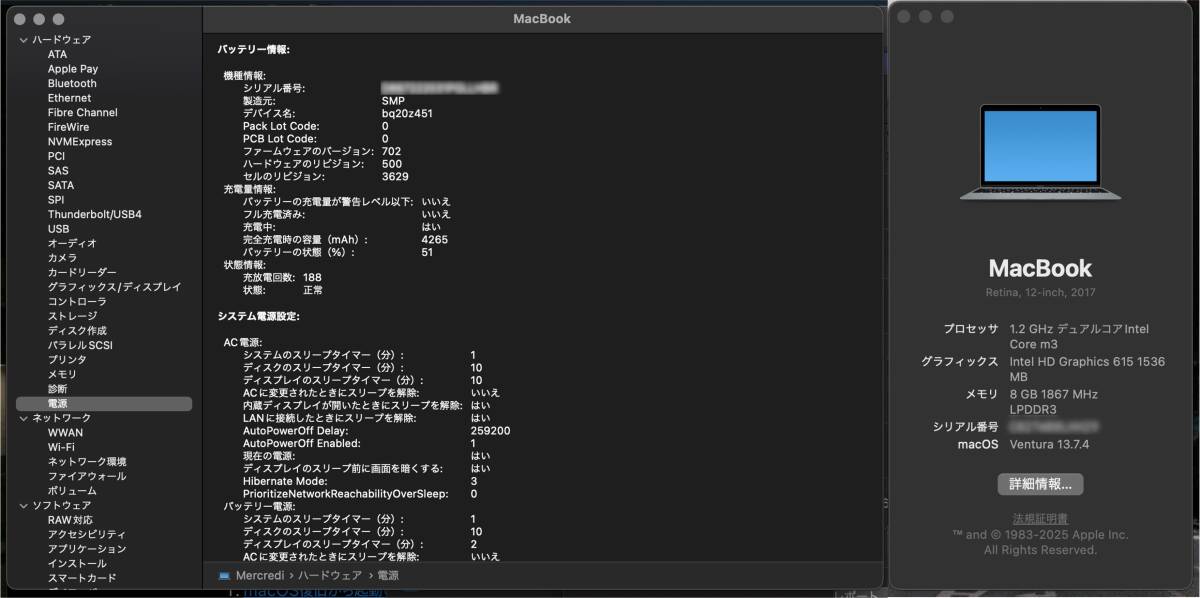Select NVMExpress in the sidebar
The height and width of the screenshot is (598, 1200).
[80, 142]
